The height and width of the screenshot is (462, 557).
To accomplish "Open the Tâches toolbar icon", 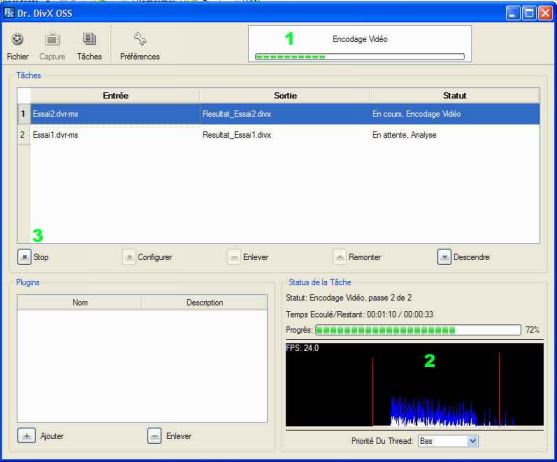I will (x=89, y=39).
